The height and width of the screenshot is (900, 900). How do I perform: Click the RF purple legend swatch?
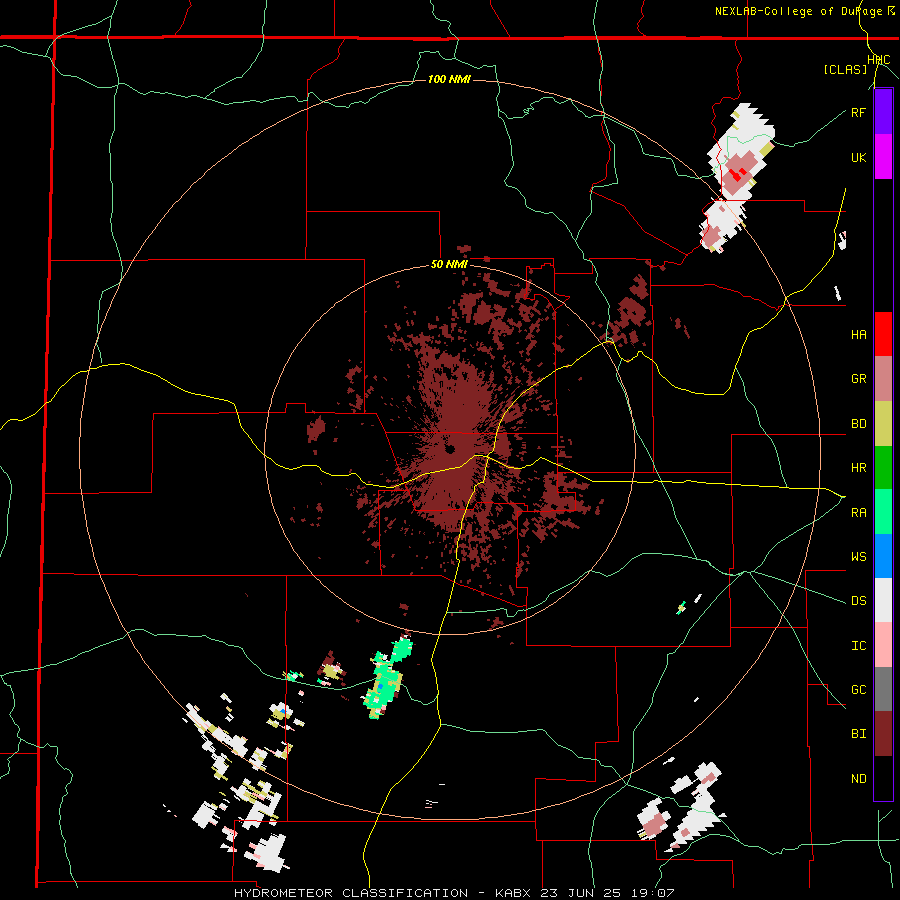pyautogui.click(x=883, y=111)
